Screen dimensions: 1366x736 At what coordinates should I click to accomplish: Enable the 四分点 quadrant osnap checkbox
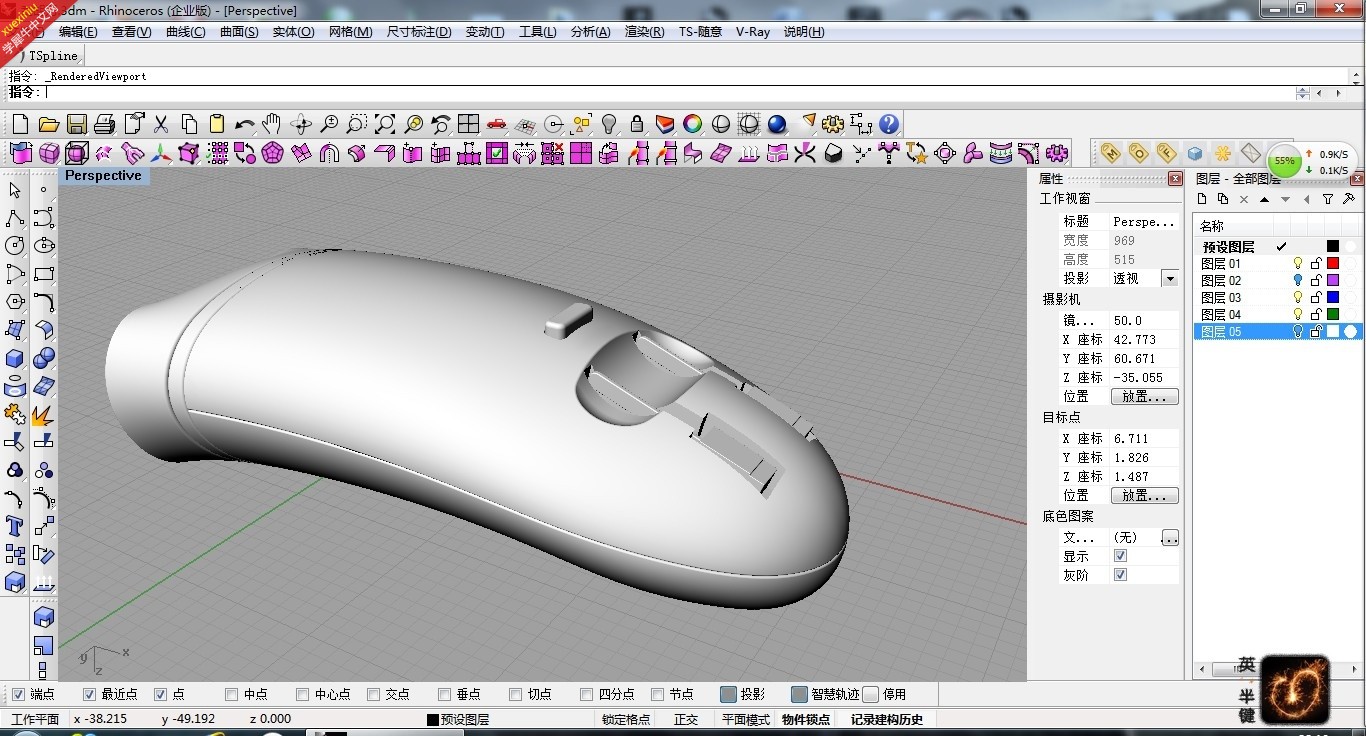pos(587,694)
